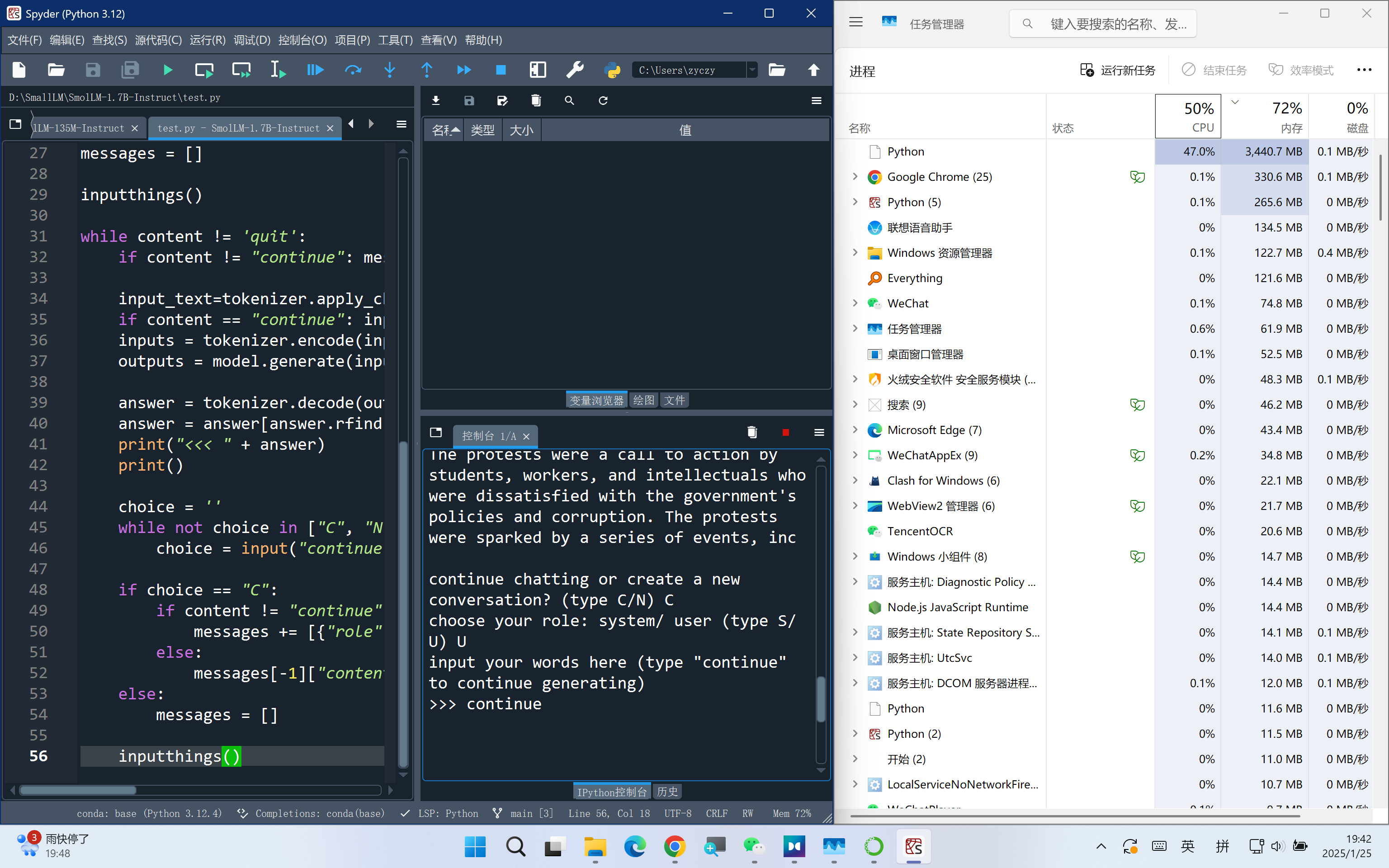Click the green Run file button
Screen dimensions: 1389x868
[x=168, y=70]
